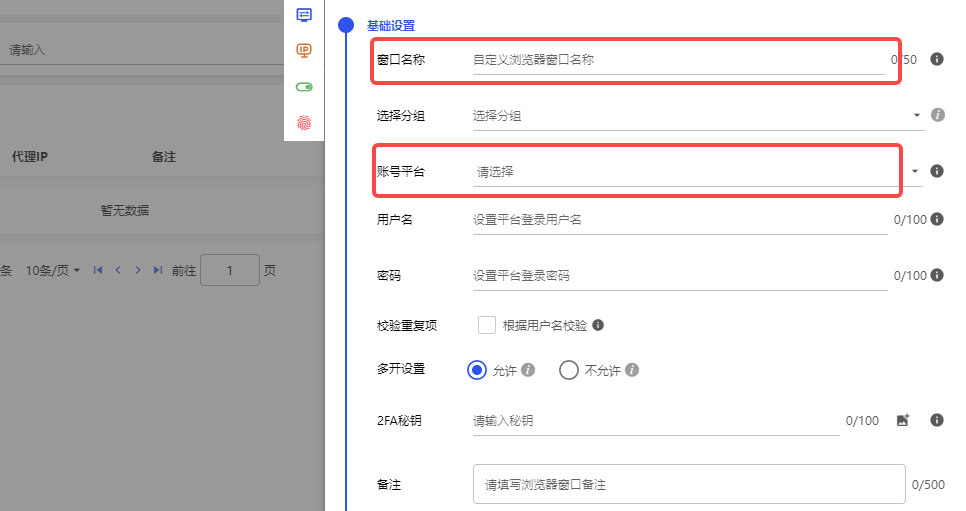
Task: Open the red fingerprint settings icon
Action: [x=304, y=123]
